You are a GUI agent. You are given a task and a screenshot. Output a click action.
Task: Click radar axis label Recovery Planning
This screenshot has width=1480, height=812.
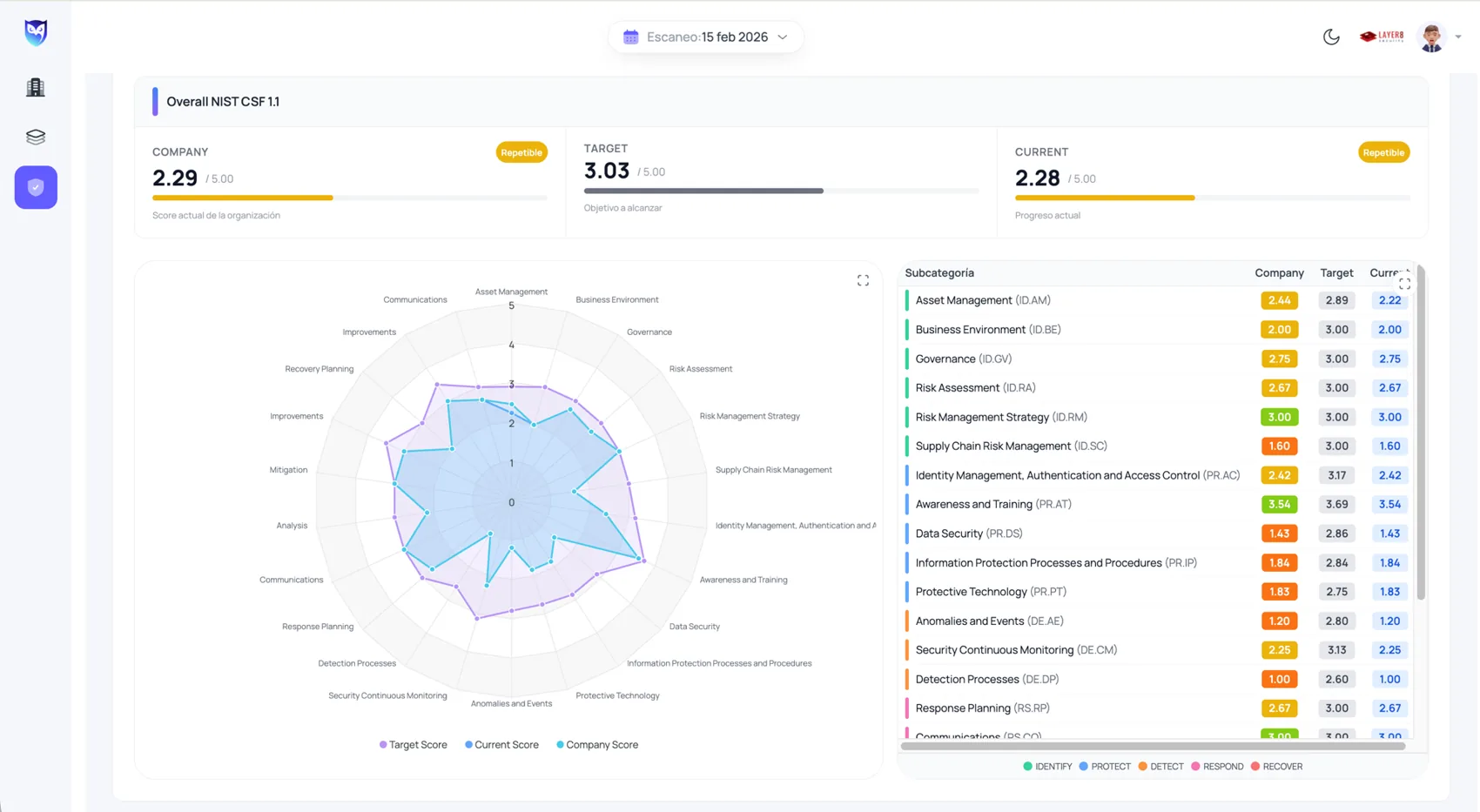[319, 369]
